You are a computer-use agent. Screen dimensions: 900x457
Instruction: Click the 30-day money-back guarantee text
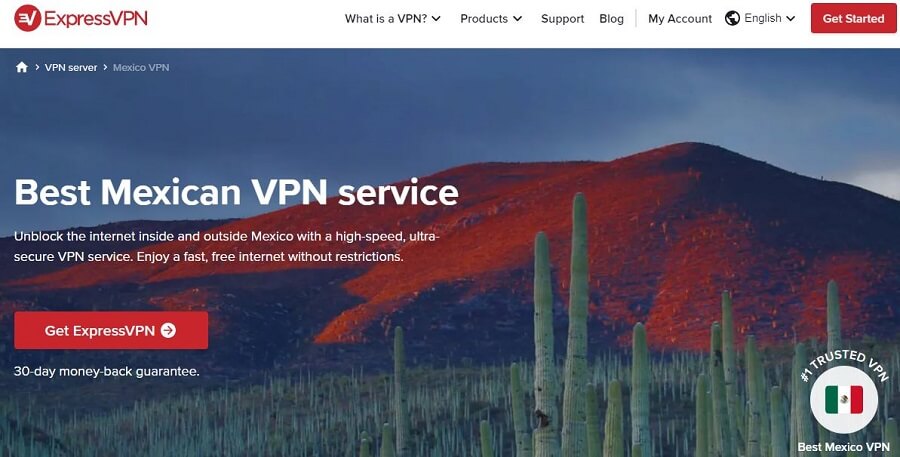[x=107, y=371]
